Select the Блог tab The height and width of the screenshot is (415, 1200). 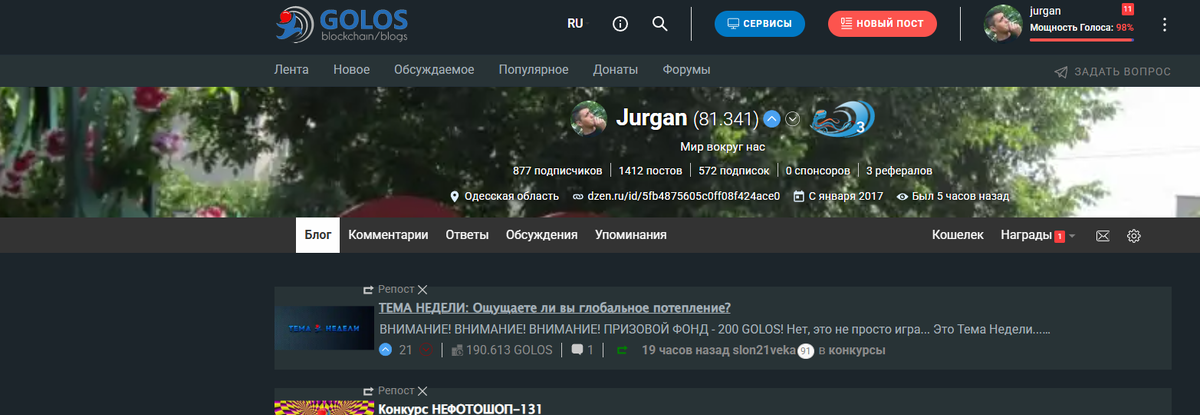pyautogui.click(x=317, y=235)
